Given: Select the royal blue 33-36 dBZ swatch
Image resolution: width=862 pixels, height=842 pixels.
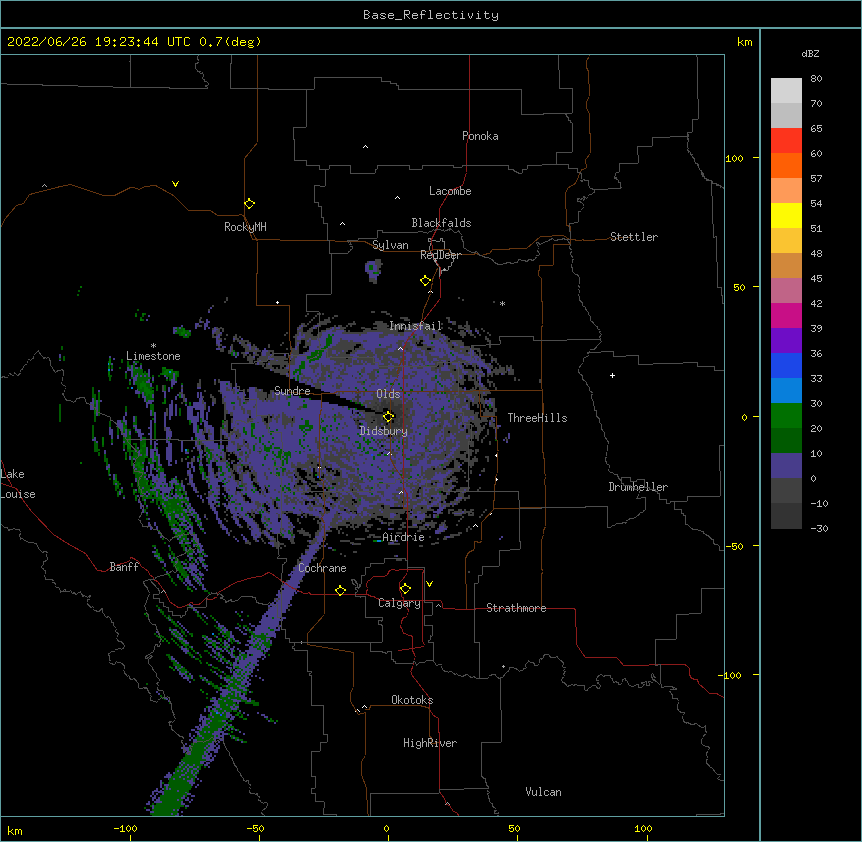Looking at the screenshot, I should (786, 365).
